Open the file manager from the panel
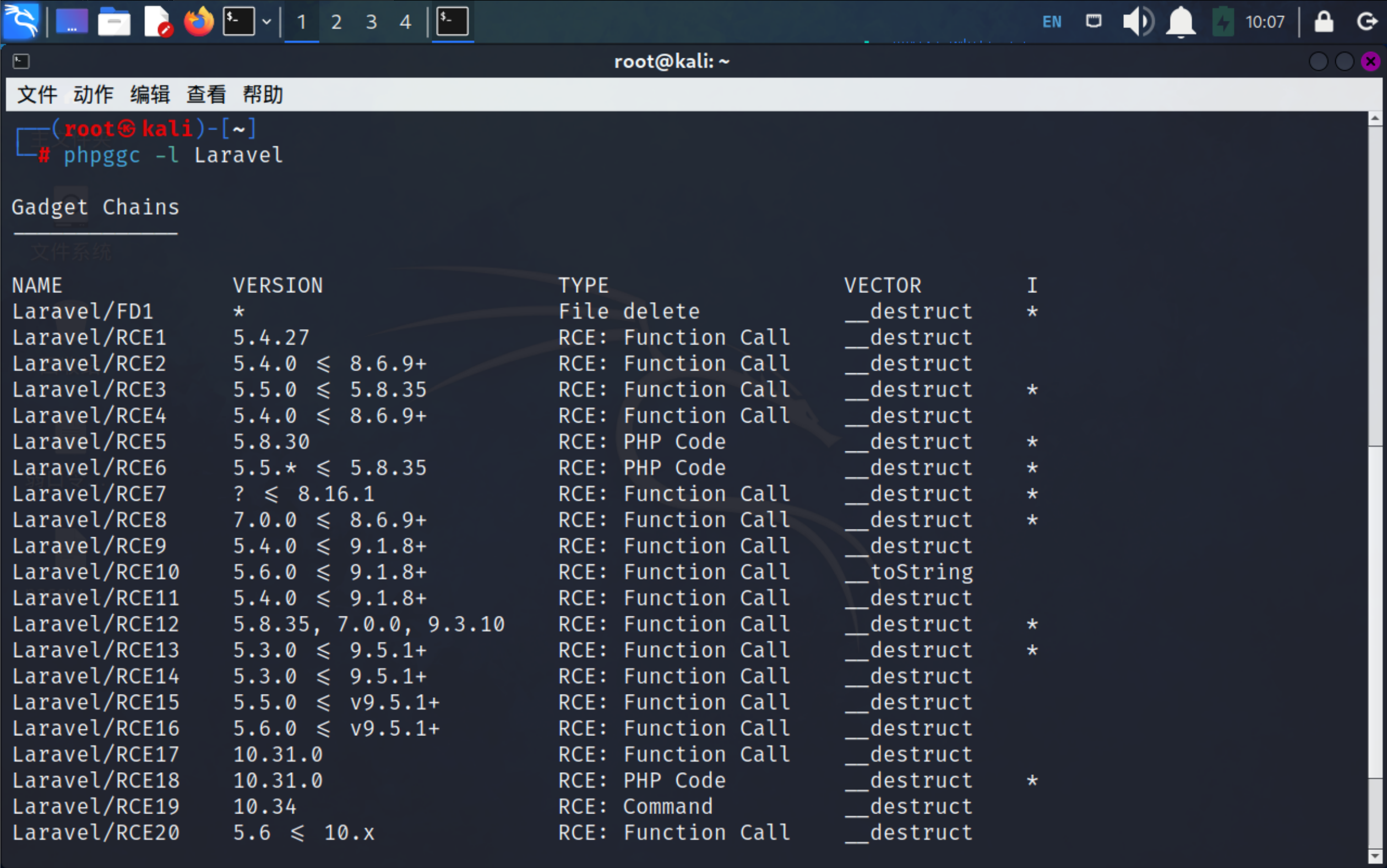 pyautogui.click(x=114, y=23)
